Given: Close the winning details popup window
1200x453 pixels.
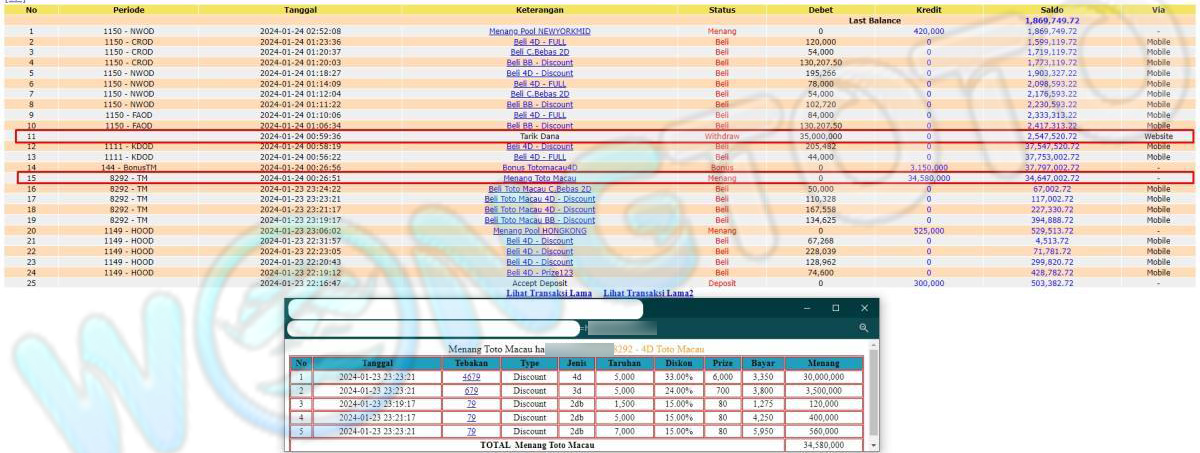Looking at the screenshot, I should click(x=864, y=308).
